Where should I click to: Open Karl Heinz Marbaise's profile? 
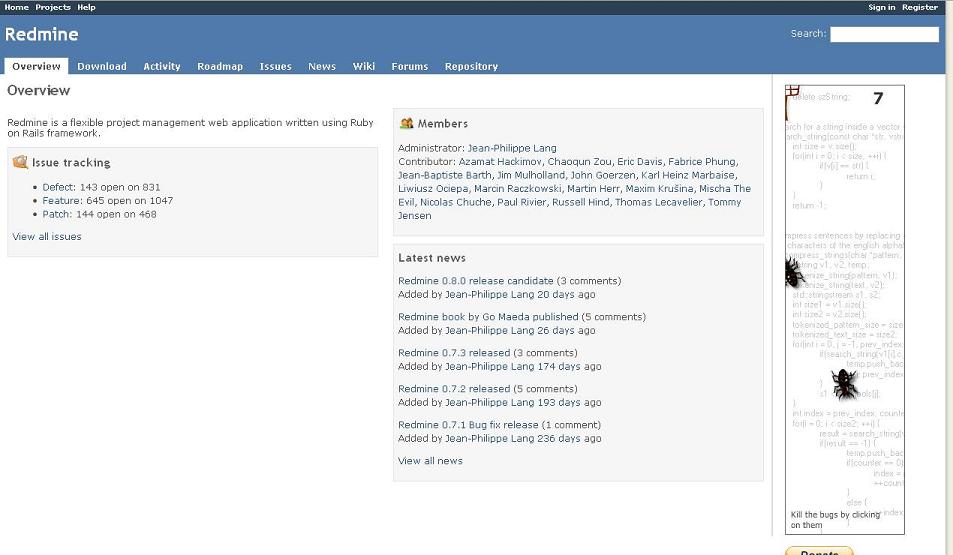coord(687,175)
